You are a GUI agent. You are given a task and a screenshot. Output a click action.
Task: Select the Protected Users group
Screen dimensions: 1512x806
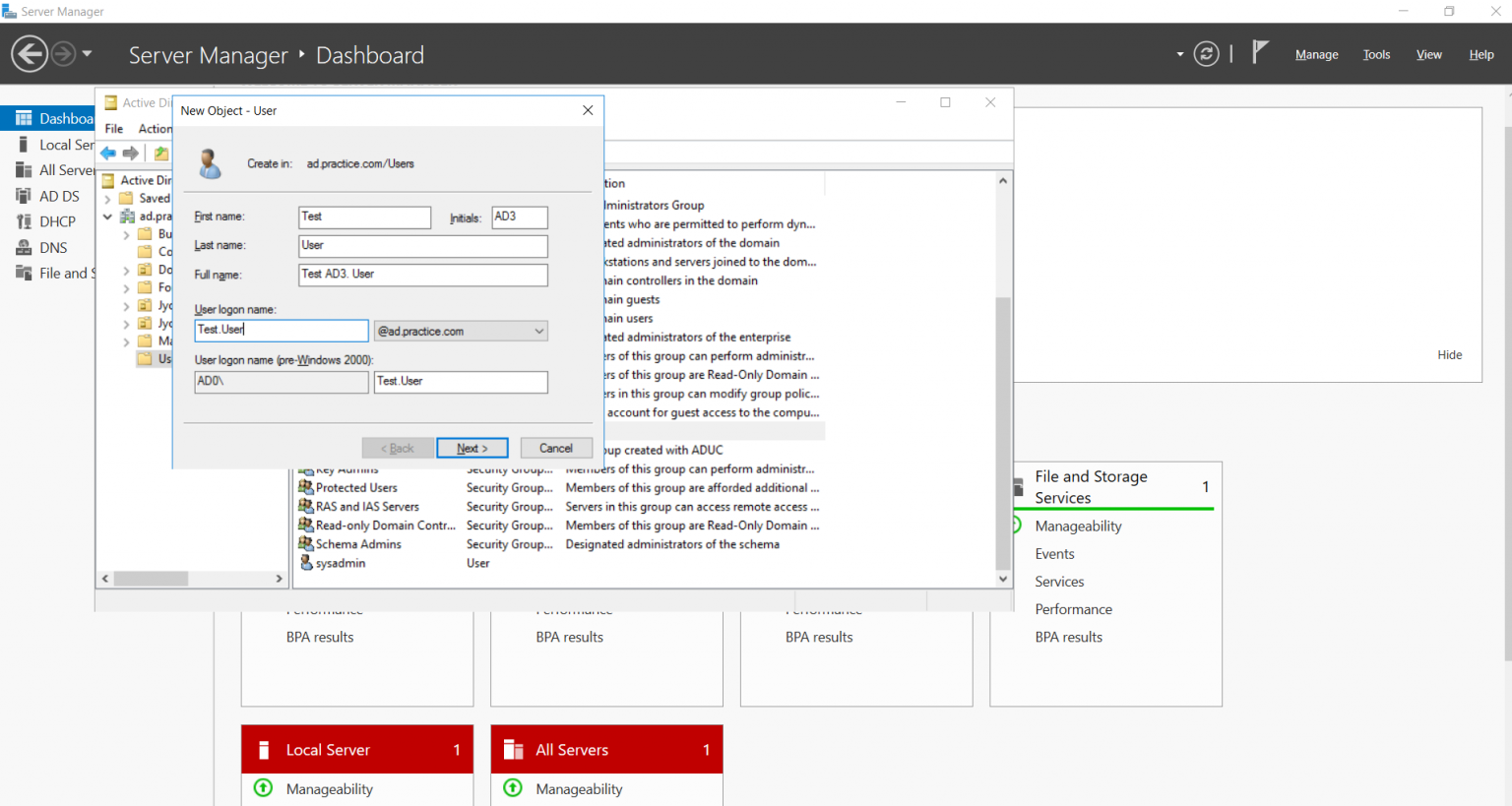[x=356, y=488]
